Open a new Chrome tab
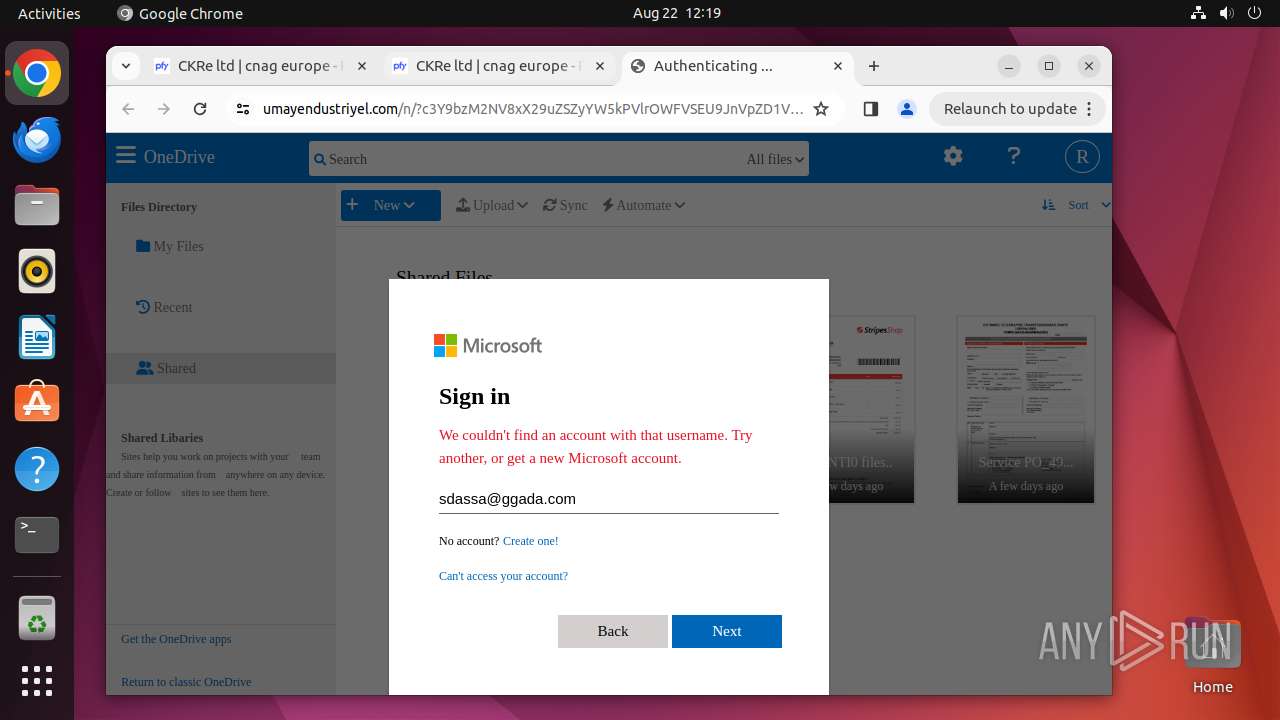Viewport: 1280px width, 720px height. point(874,66)
